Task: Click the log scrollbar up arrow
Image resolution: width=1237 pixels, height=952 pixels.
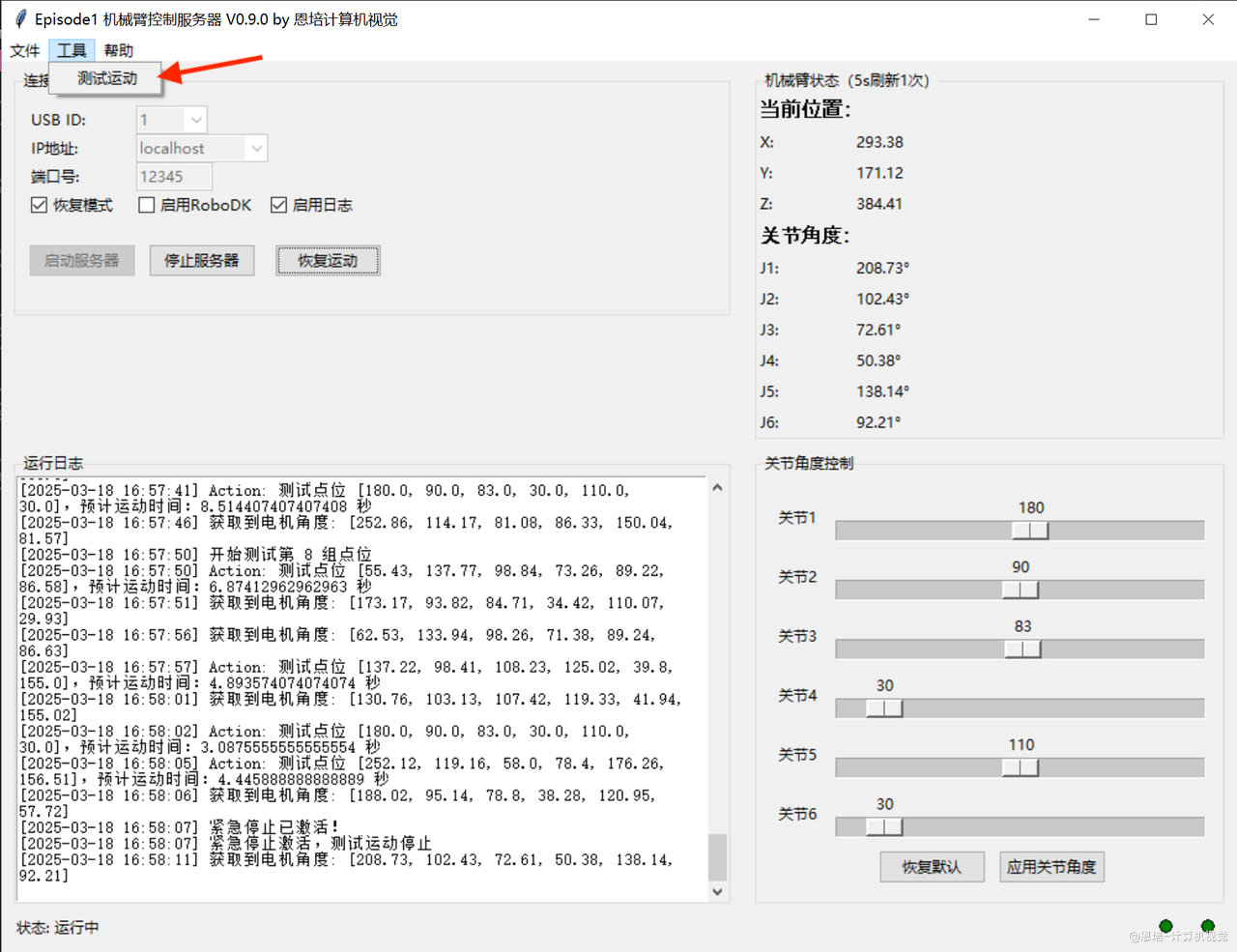Action: pyautogui.click(x=717, y=488)
